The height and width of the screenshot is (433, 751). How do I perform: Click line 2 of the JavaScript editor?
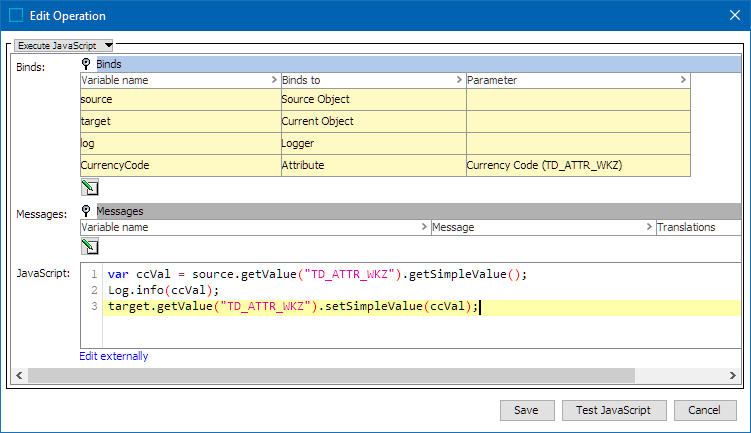300,290
